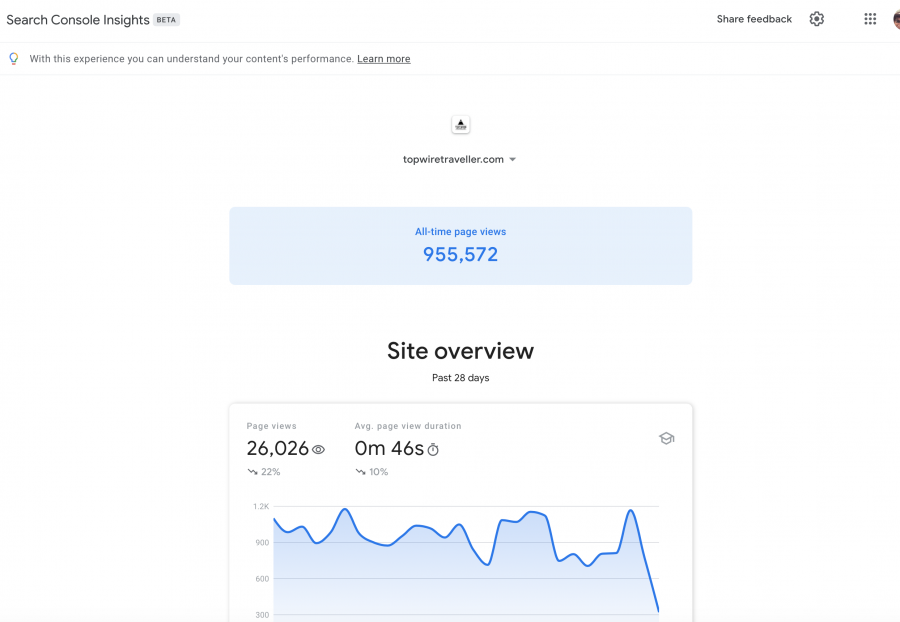Click the downward trend arrow near 10%
The height and width of the screenshot is (622, 900).
tap(360, 472)
